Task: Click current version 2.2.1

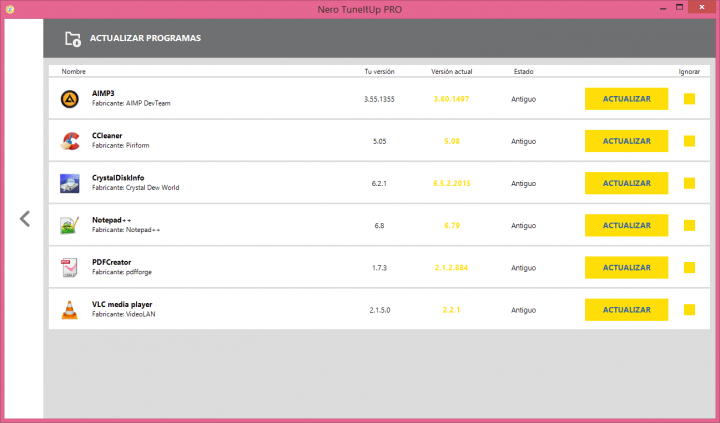Action: [451, 310]
